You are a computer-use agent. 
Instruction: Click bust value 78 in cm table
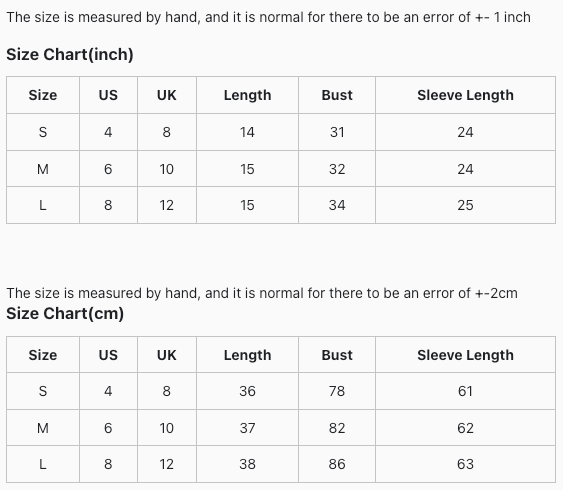click(337, 391)
